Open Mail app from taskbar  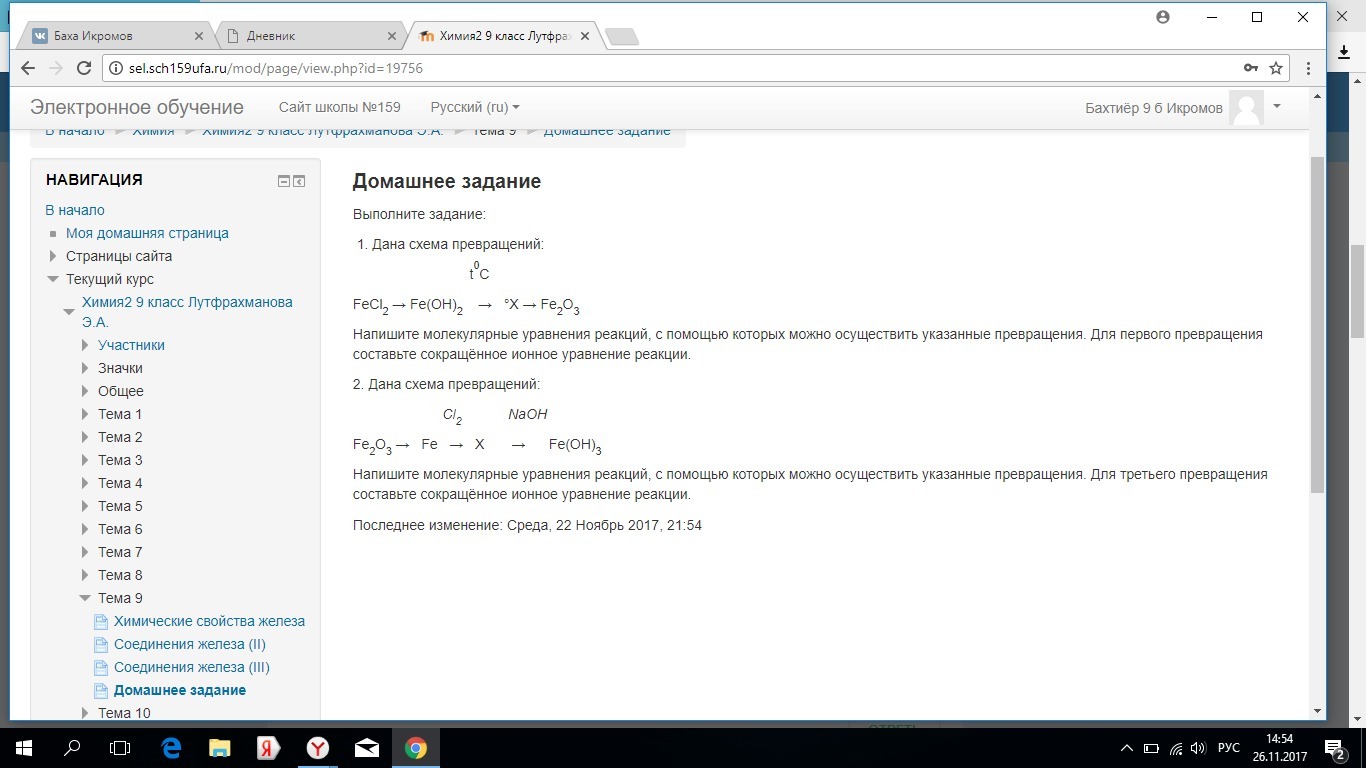click(x=366, y=748)
